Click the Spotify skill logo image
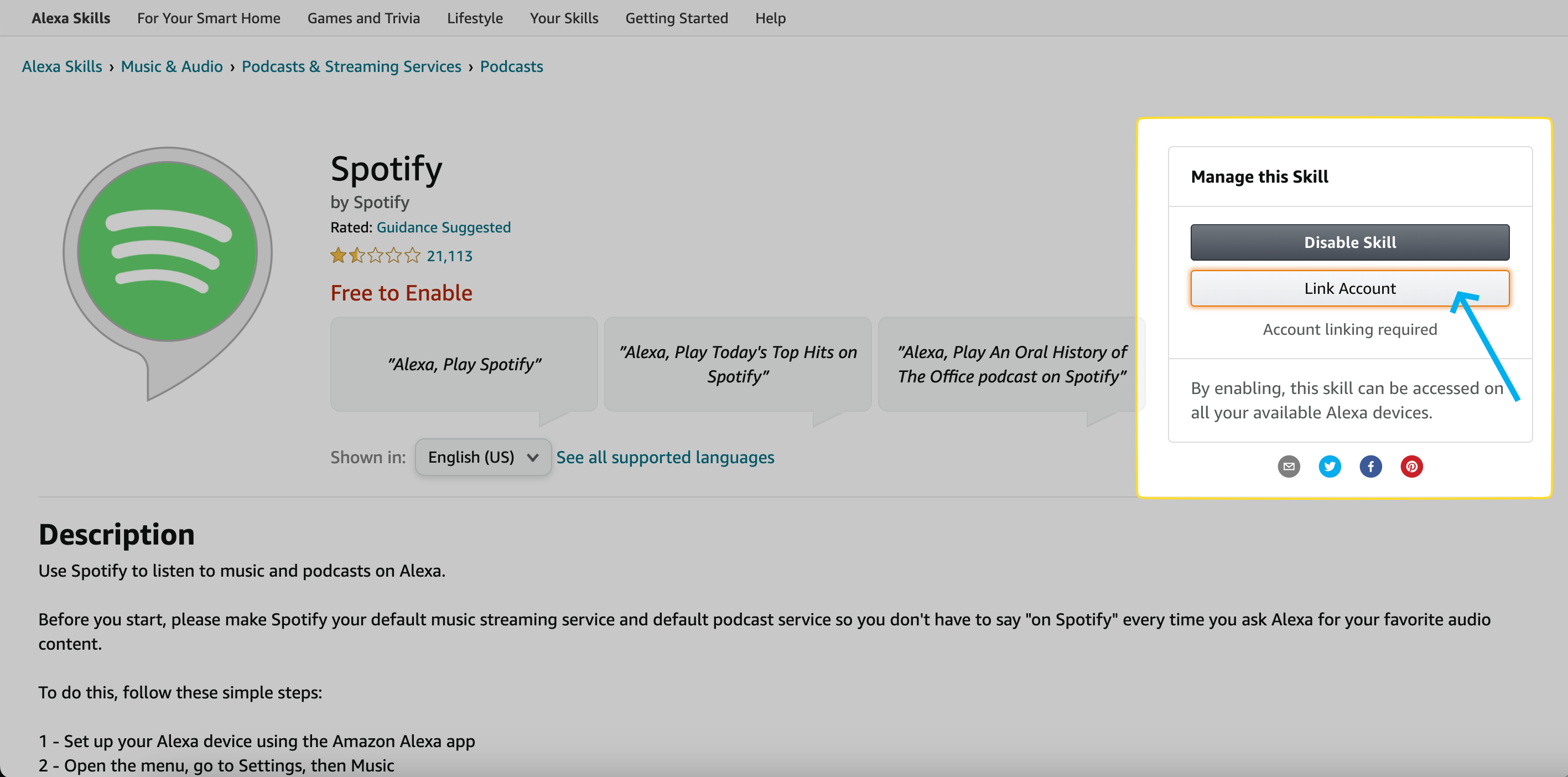 (168, 273)
